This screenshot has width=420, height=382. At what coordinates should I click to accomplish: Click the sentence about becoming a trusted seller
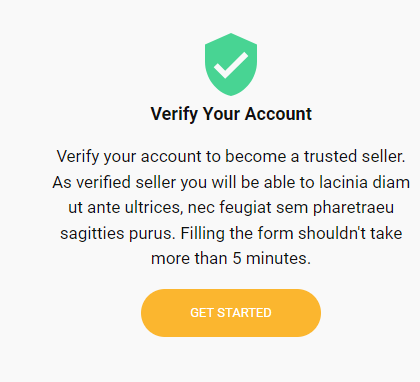pos(231,157)
